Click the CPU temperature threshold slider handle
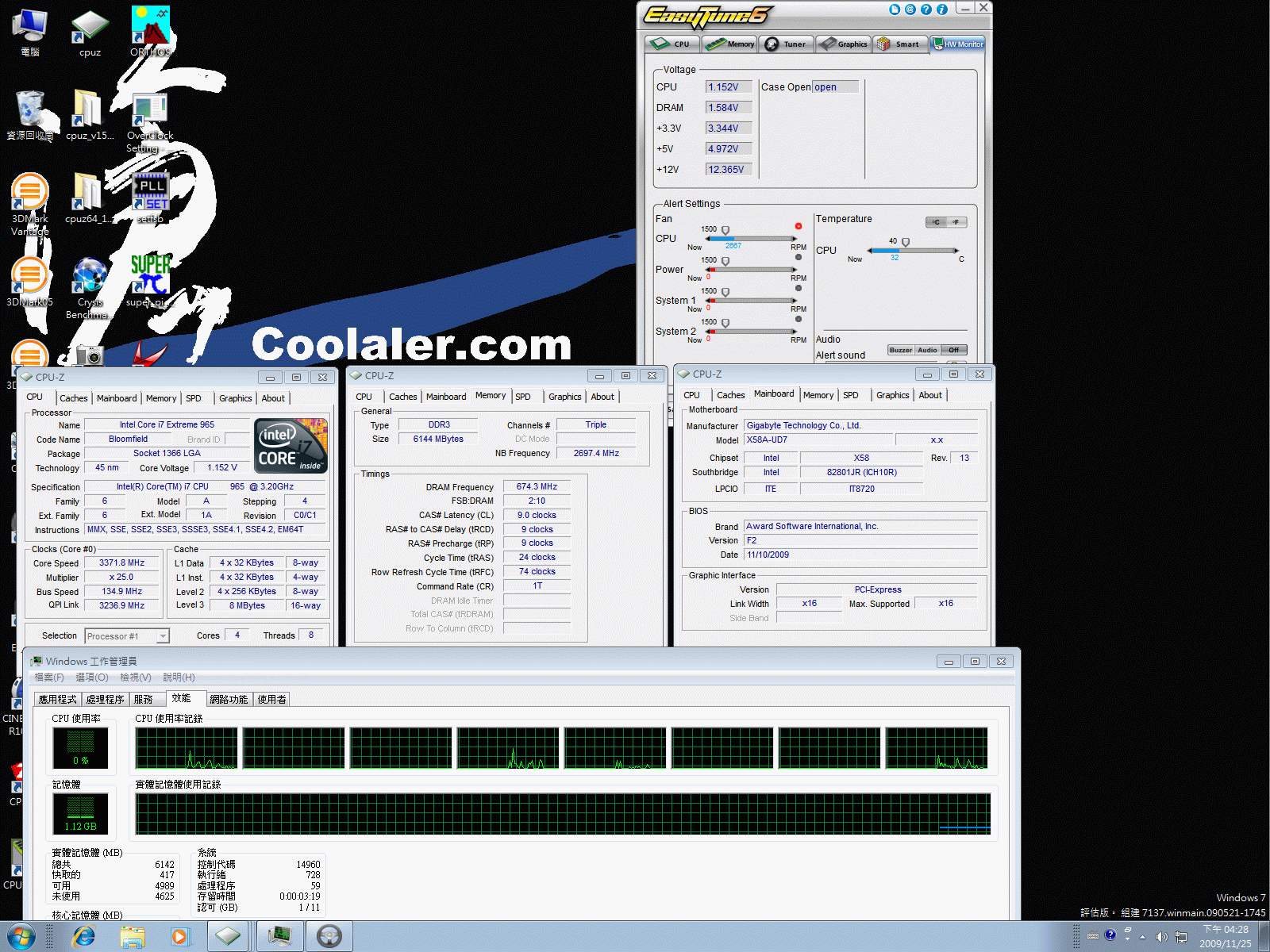This screenshot has width=1270, height=952. [x=906, y=242]
